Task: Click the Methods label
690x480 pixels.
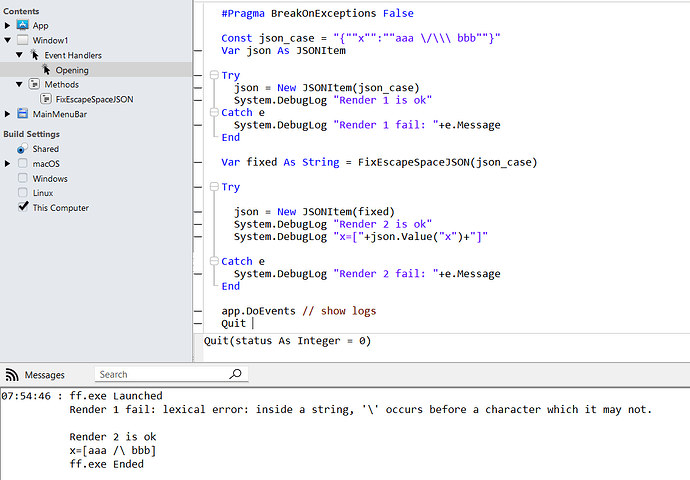Action: [x=62, y=84]
